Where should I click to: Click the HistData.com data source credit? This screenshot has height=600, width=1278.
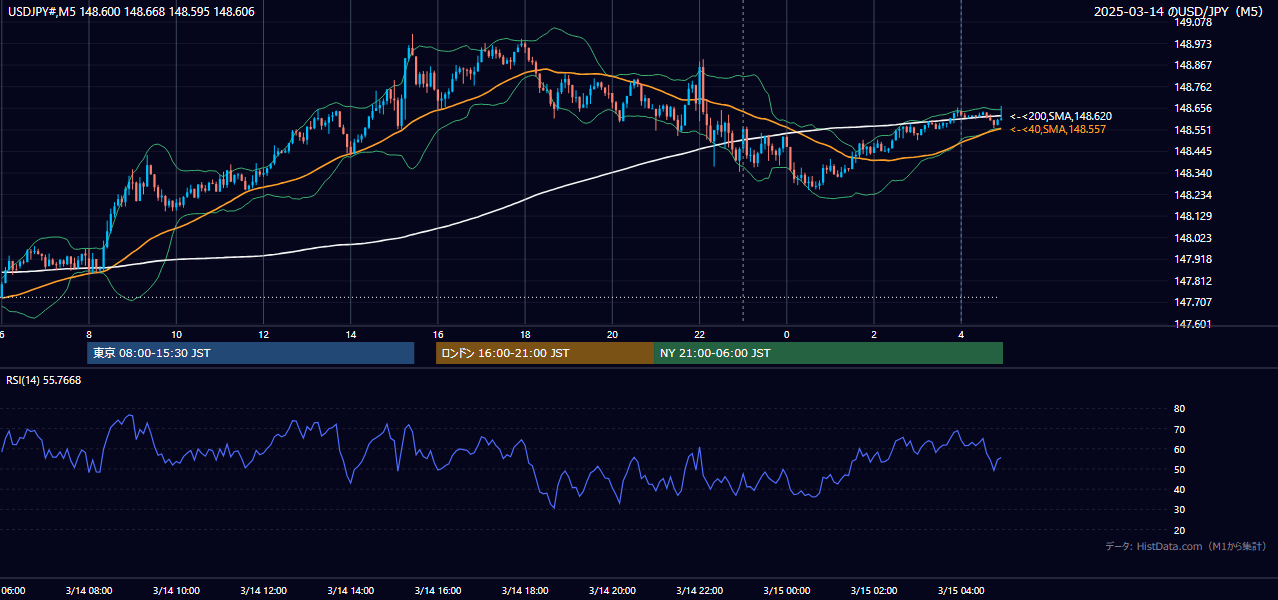(x=1185, y=546)
